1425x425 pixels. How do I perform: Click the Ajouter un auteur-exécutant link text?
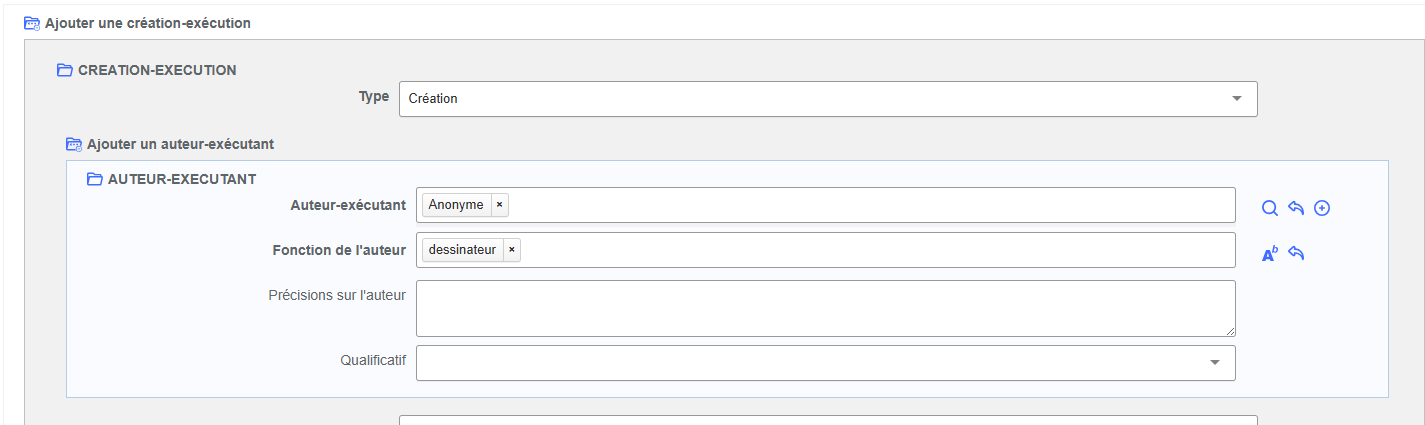click(180, 144)
